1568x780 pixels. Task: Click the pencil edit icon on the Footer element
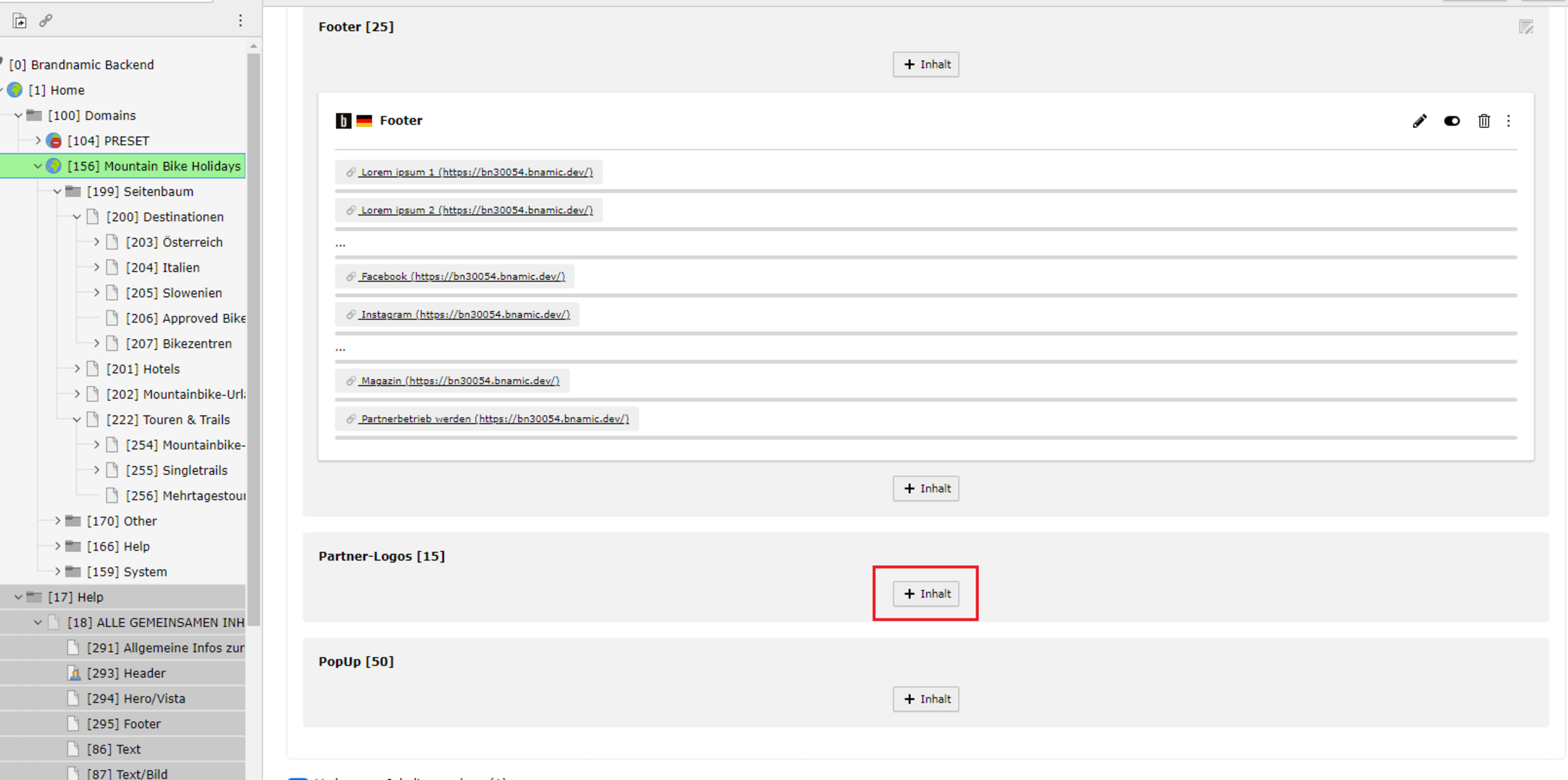click(1419, 121)
